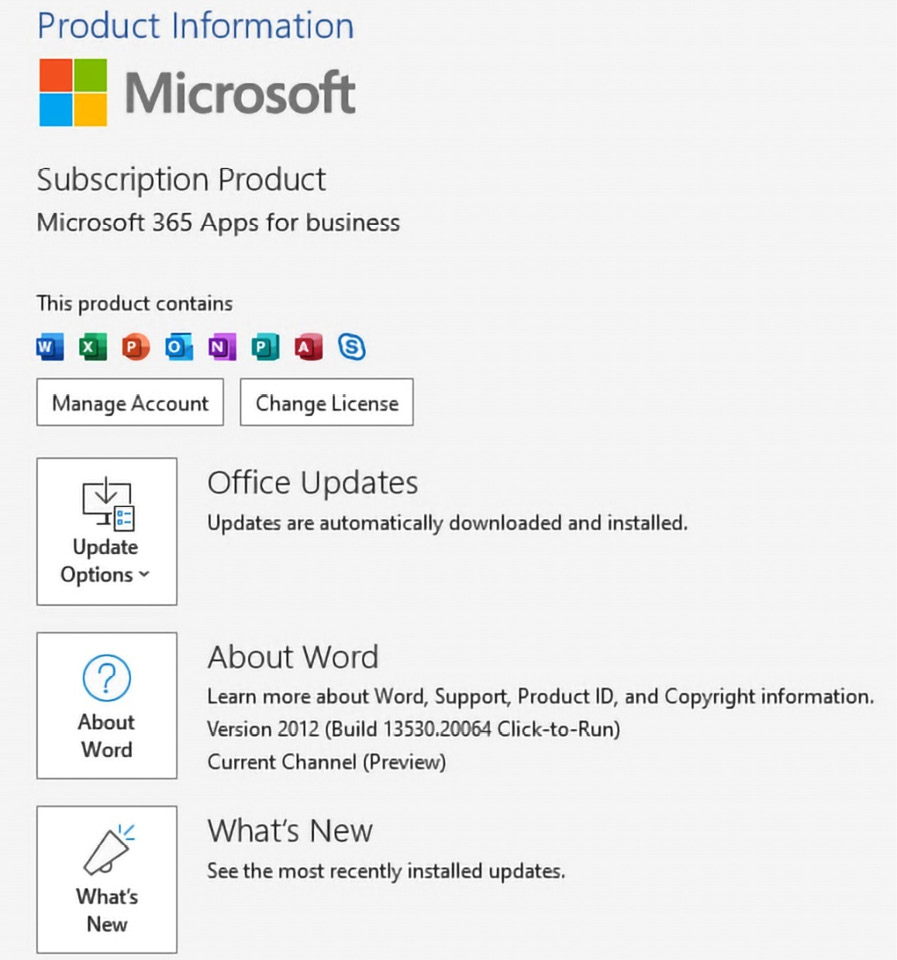Select the Subscription Product heading
Image resolution: width=897 pixels, height=960 pixels.
click(x=181, y=180)
